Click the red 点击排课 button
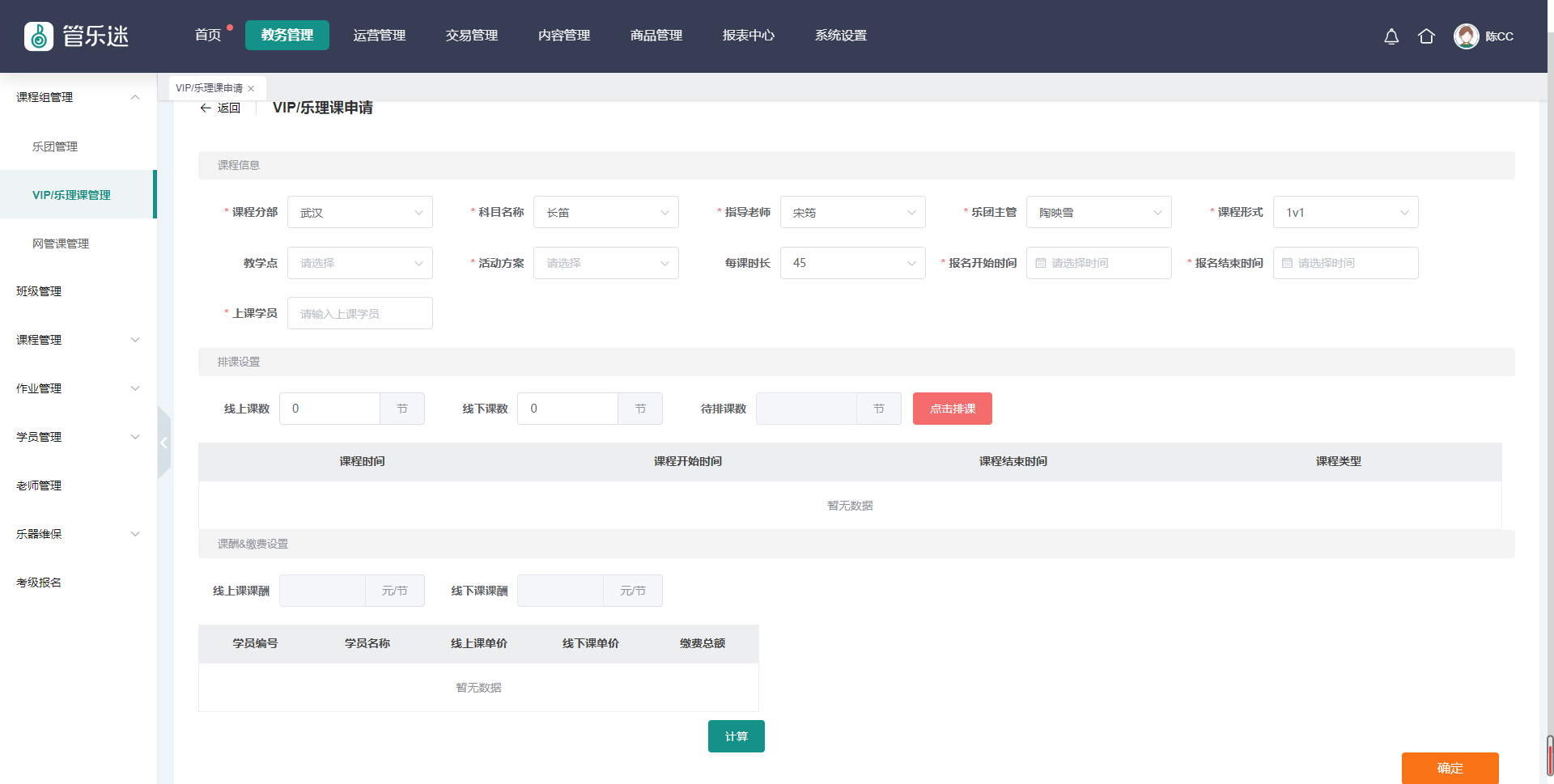 point(952,409)
